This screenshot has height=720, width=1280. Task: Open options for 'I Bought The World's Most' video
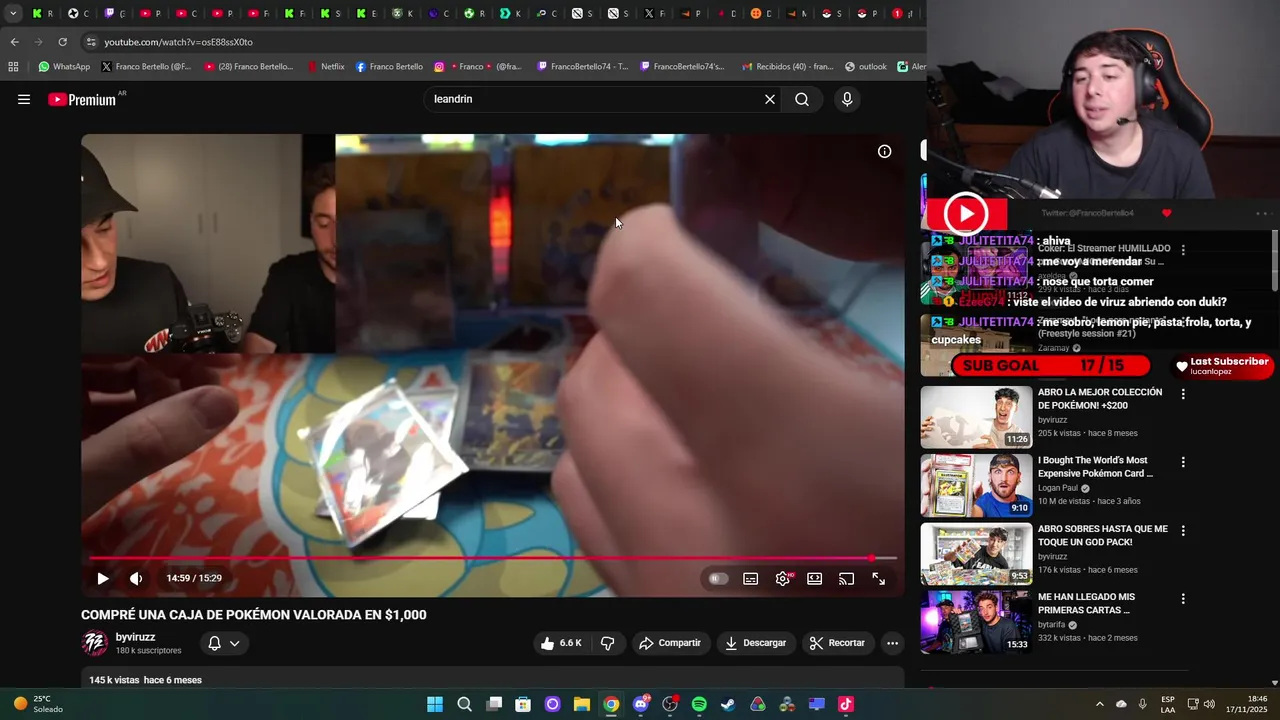(x=1183, y=462)
